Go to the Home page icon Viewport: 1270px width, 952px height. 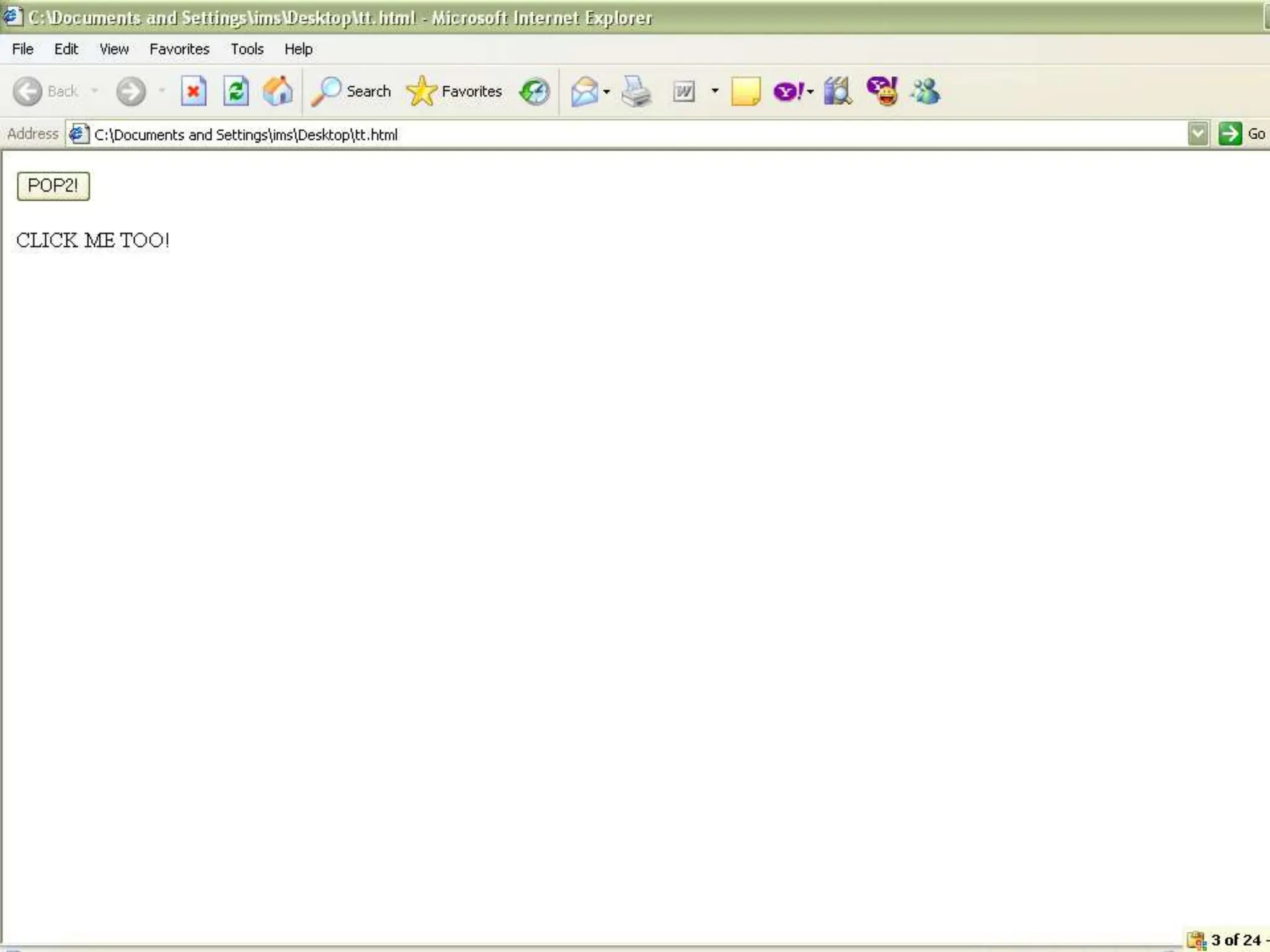tap(278, 92)
